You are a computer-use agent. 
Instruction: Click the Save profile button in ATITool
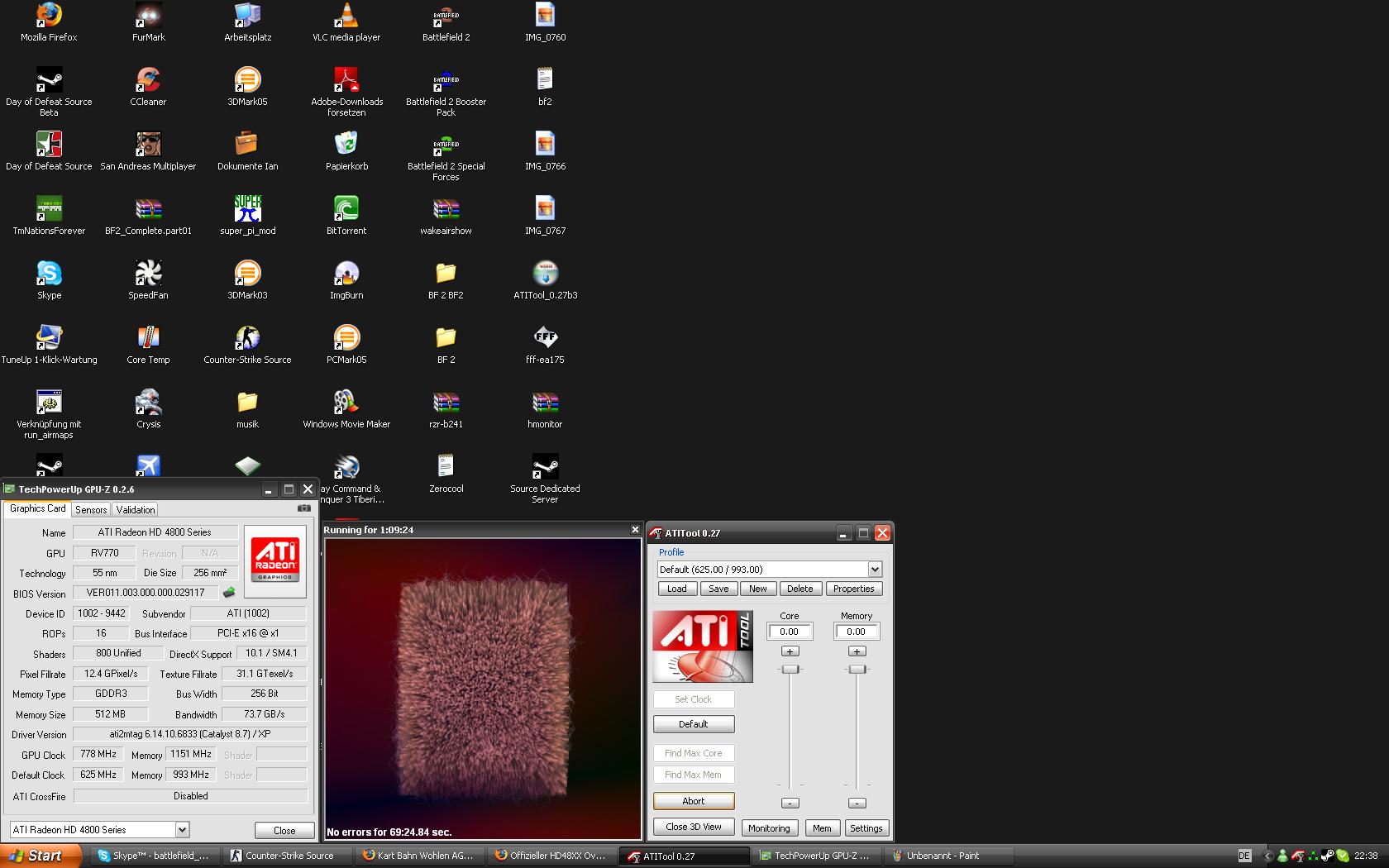click(719, 589)
